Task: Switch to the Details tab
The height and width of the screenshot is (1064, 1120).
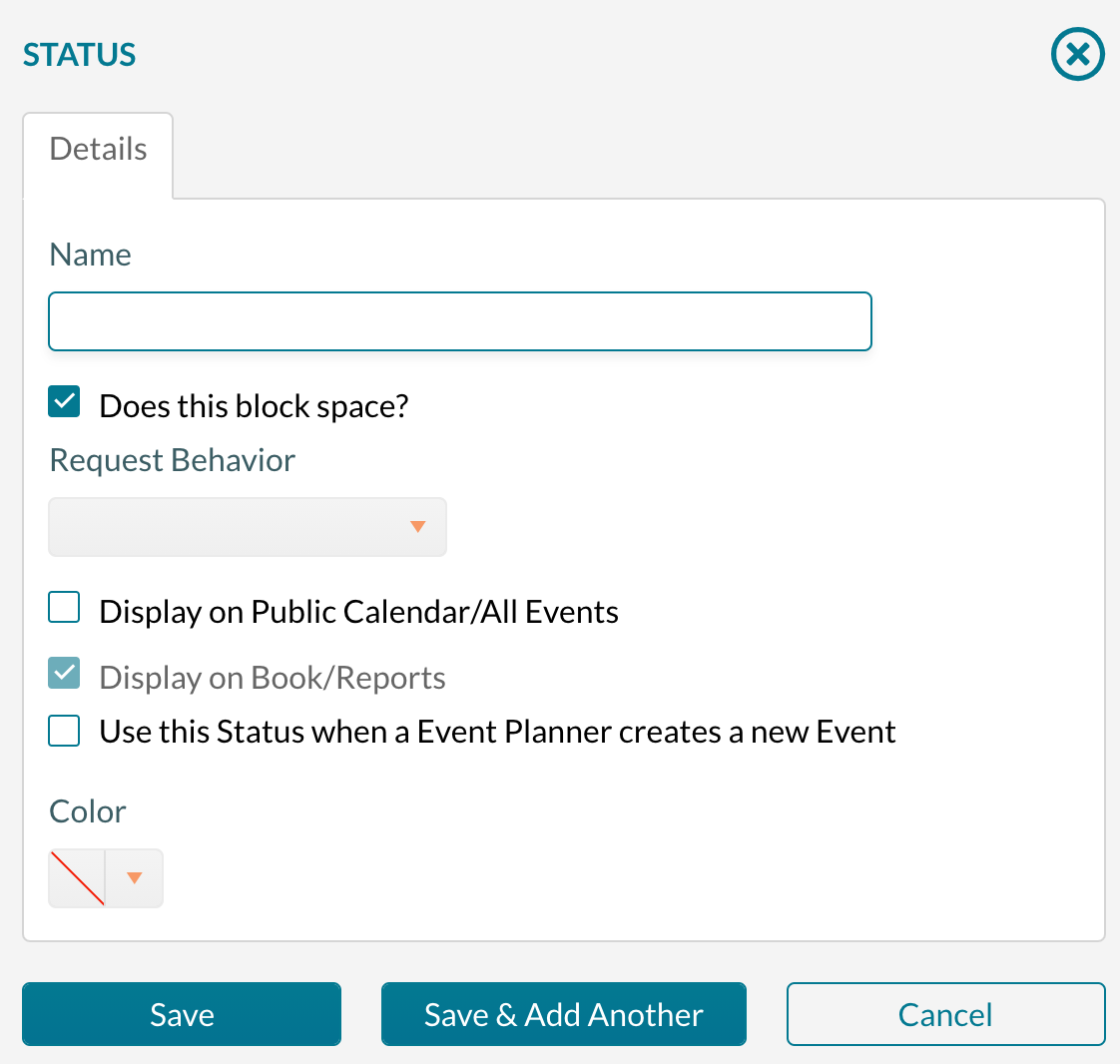Action: coord(98,155)
